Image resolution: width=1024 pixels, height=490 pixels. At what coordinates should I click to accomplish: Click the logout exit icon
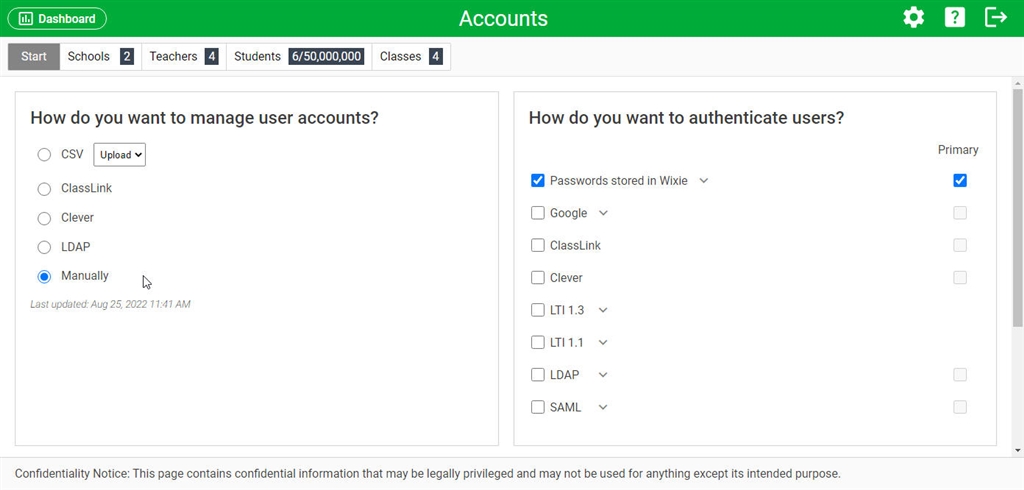pos(995,18)
